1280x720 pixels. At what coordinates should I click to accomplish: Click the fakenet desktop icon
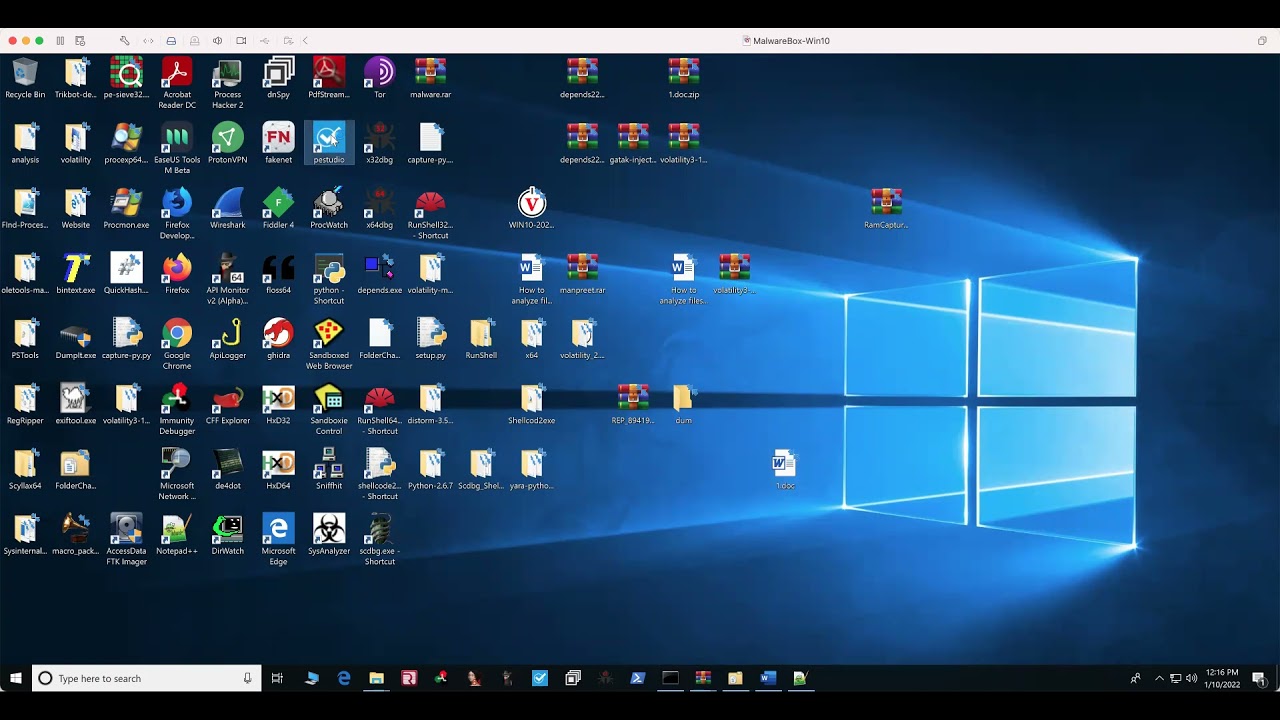278,143
